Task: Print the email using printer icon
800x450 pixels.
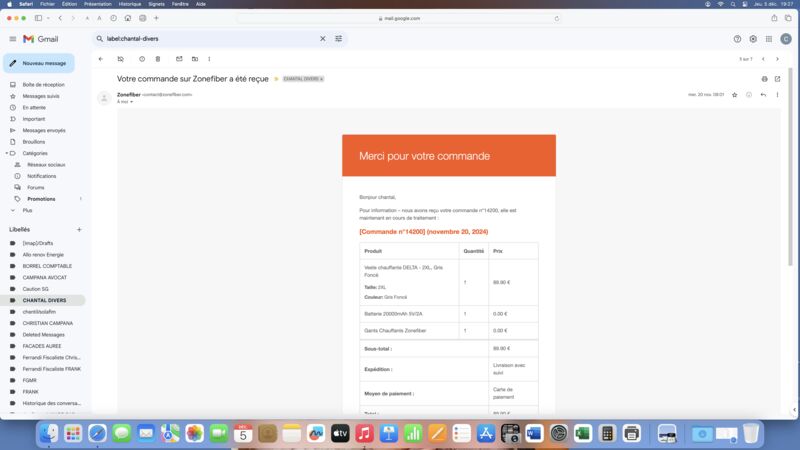Action: 764,79
